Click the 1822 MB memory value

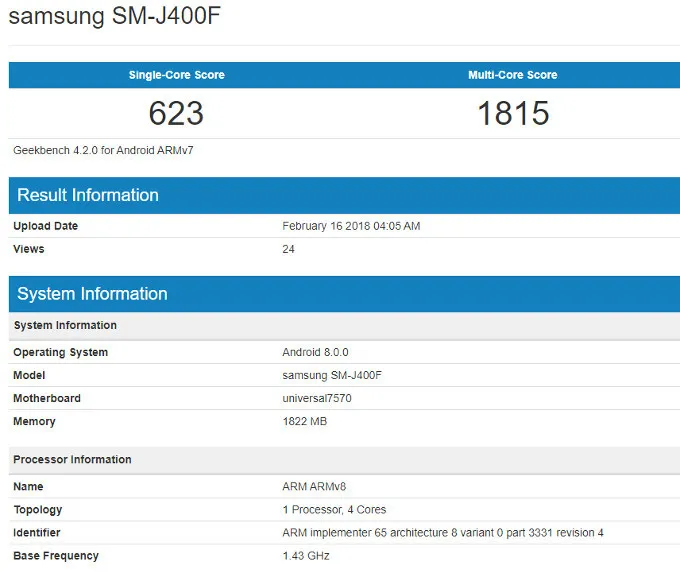tap(305, 421)
